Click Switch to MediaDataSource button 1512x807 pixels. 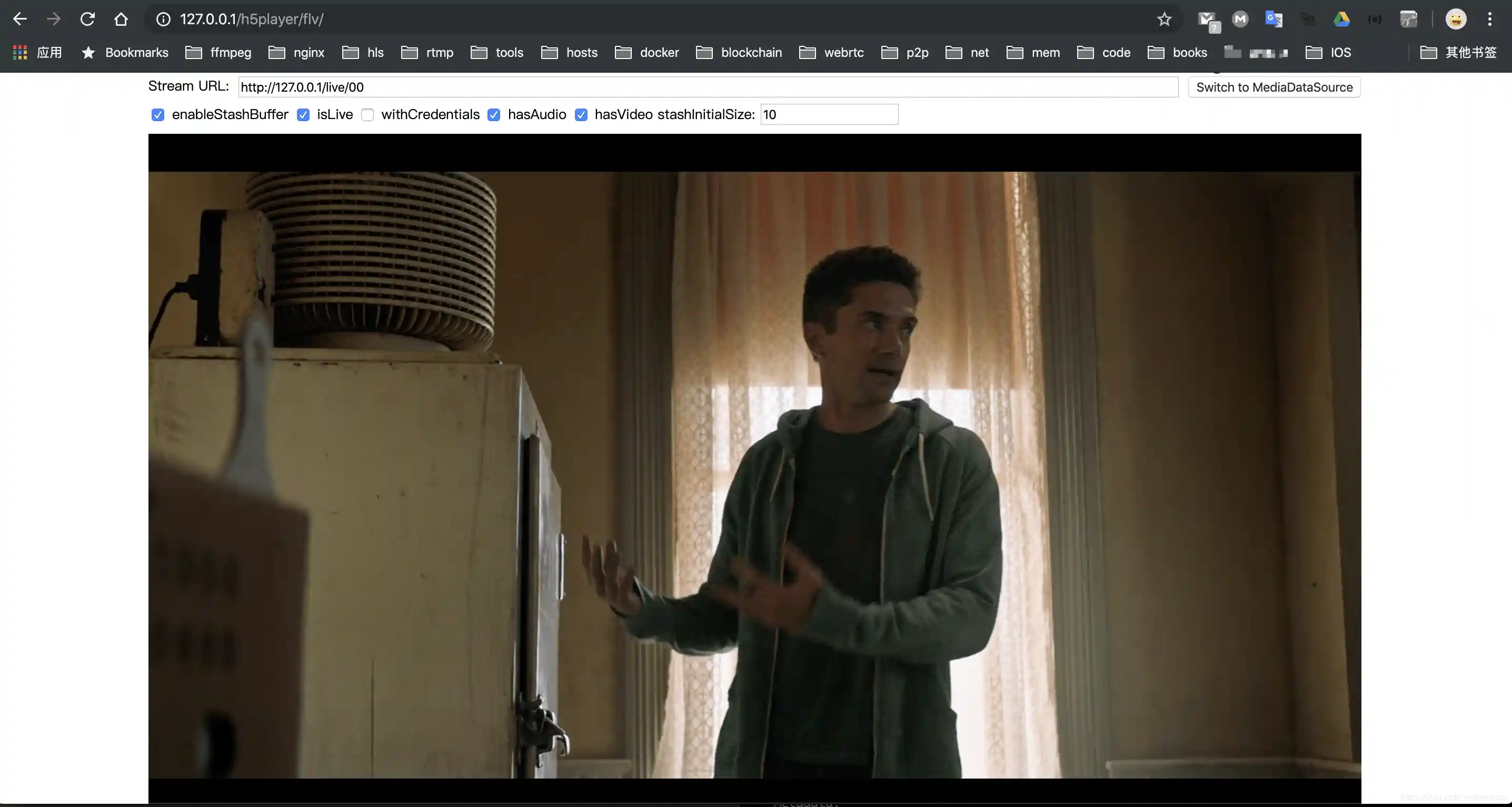coord(1274,87)
